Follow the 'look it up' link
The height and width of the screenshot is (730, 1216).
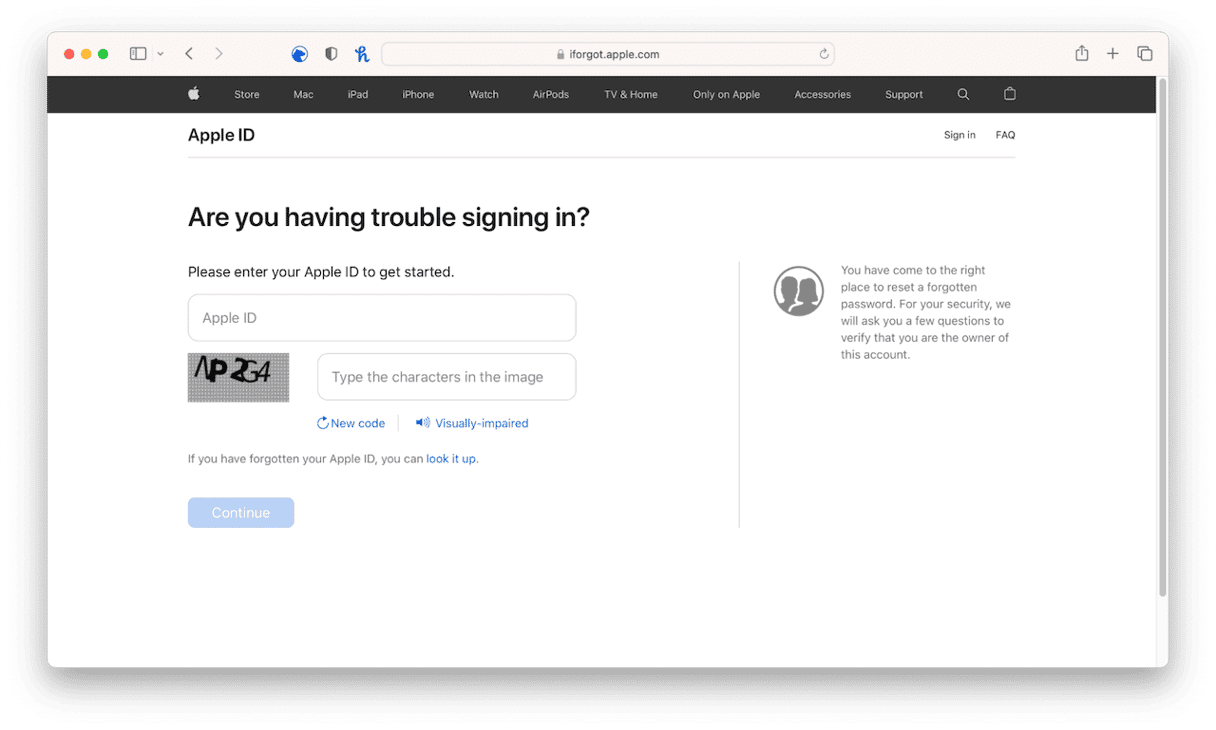coord(451,459)
